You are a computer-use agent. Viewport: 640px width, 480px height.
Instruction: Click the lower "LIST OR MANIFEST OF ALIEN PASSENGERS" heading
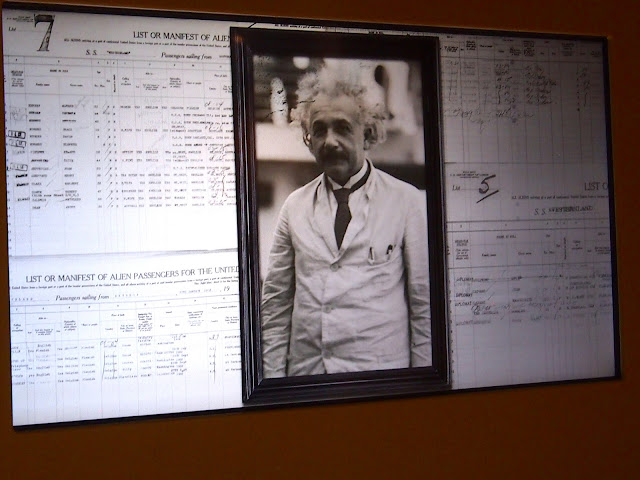[132, 276]
